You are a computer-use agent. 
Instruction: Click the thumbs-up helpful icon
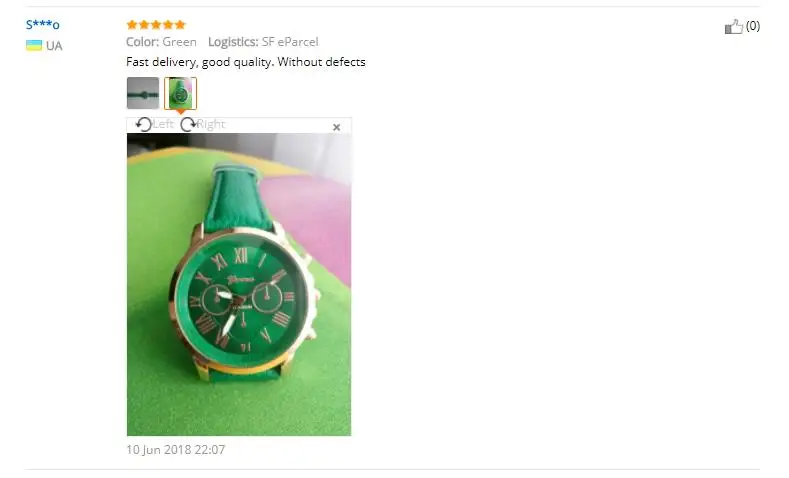tap(733, 27)
